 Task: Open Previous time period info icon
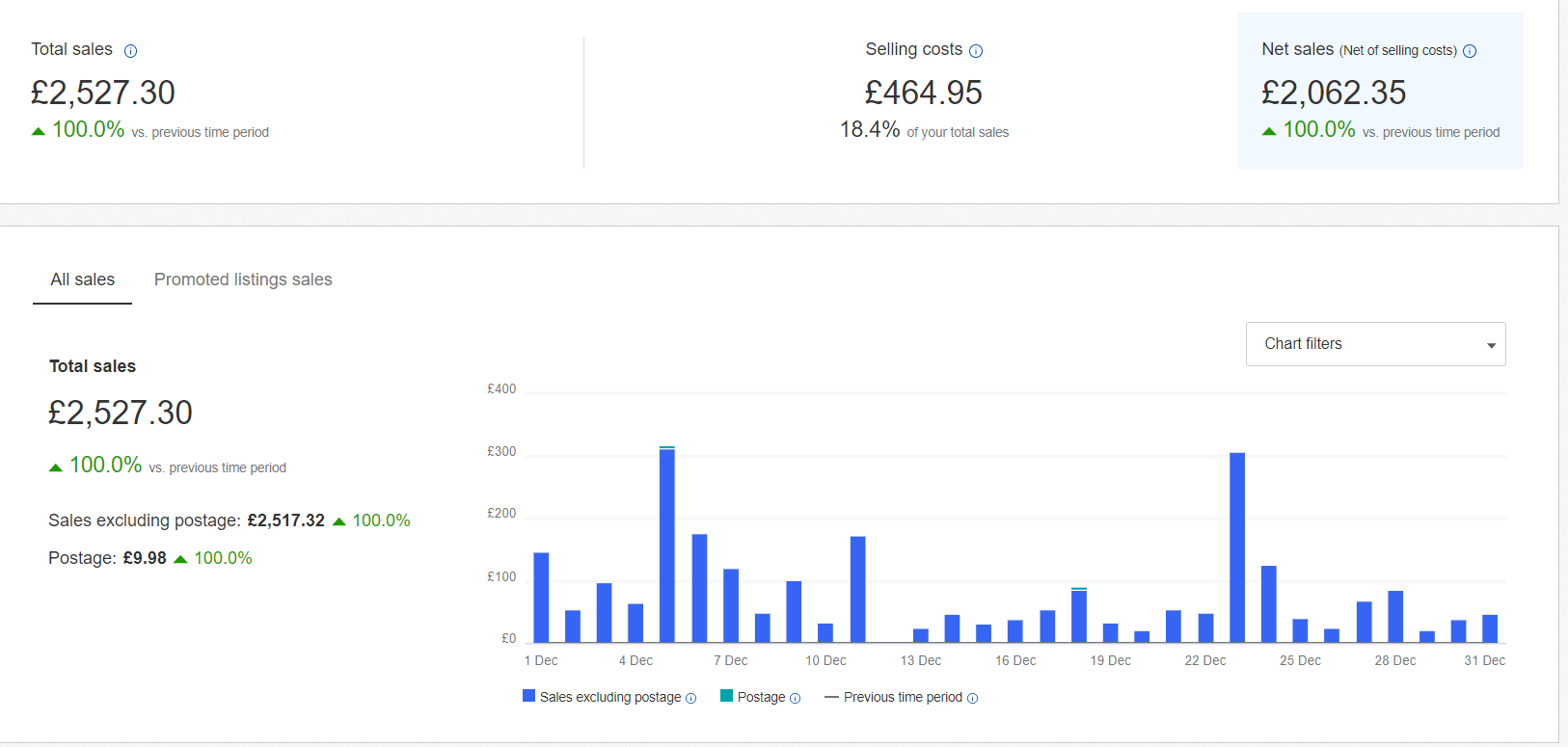point(972,699)
